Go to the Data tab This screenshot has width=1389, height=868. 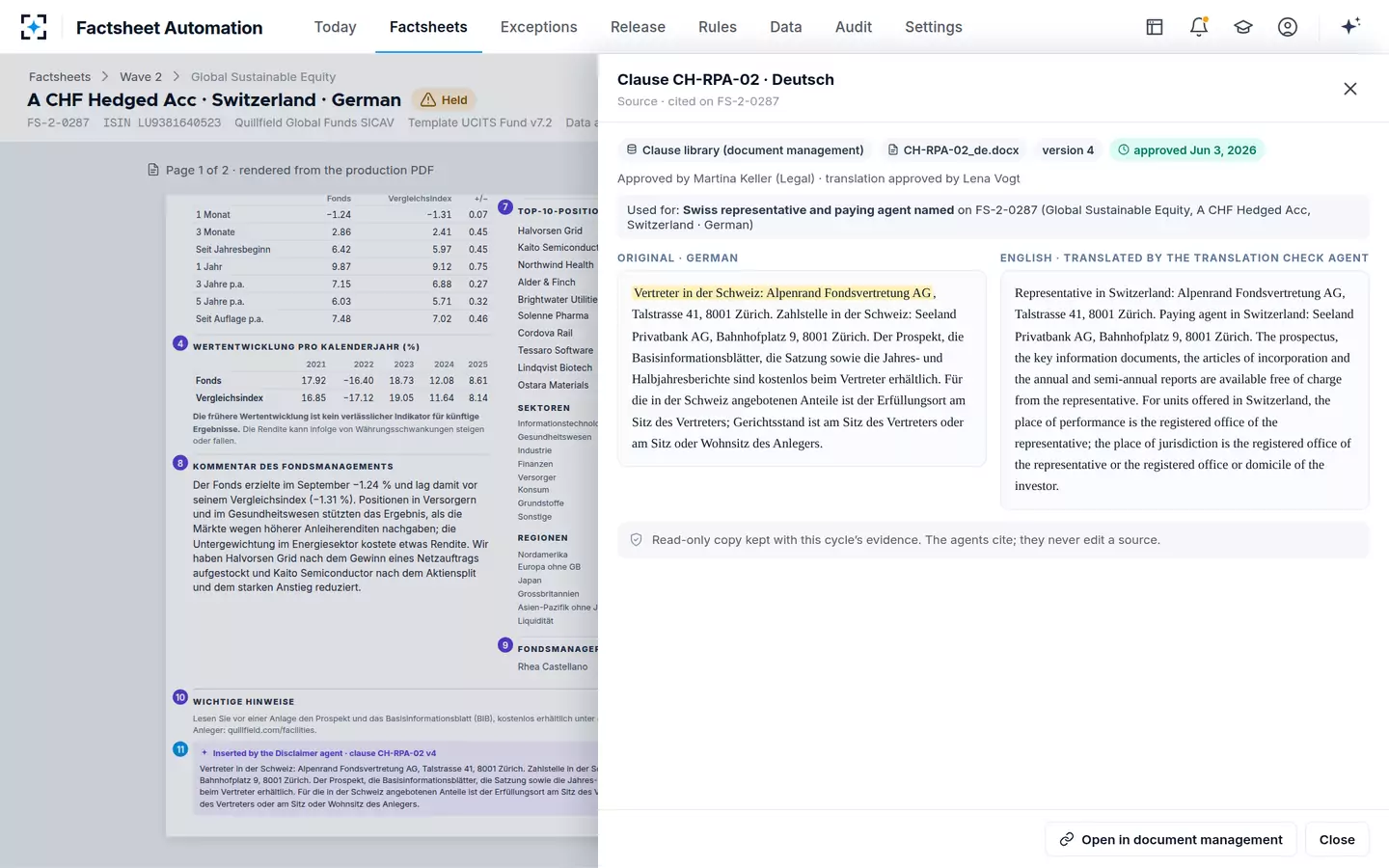(x=786, y=27)
